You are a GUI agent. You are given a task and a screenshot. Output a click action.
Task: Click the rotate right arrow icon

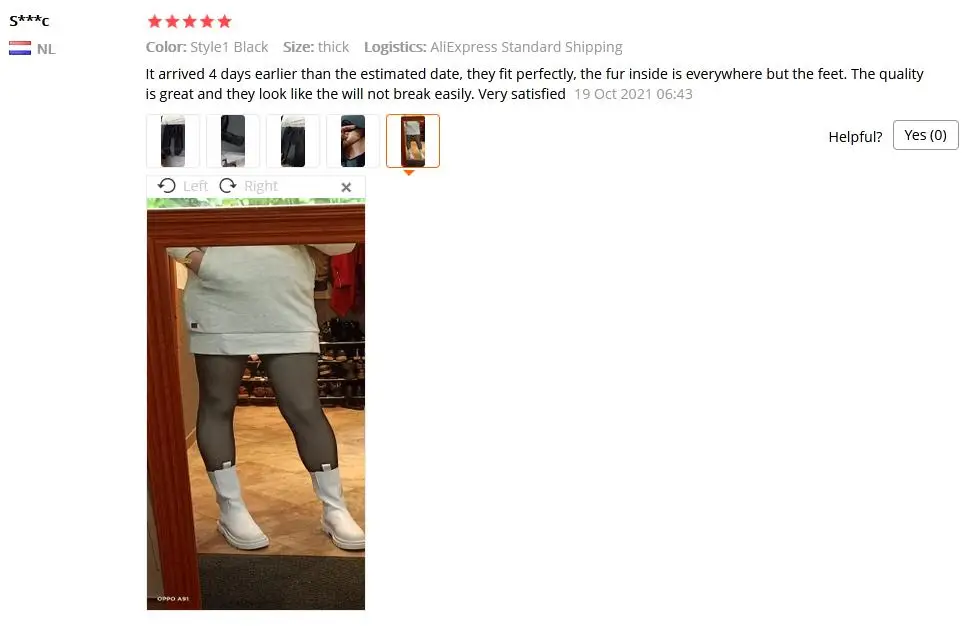[228, 185]
